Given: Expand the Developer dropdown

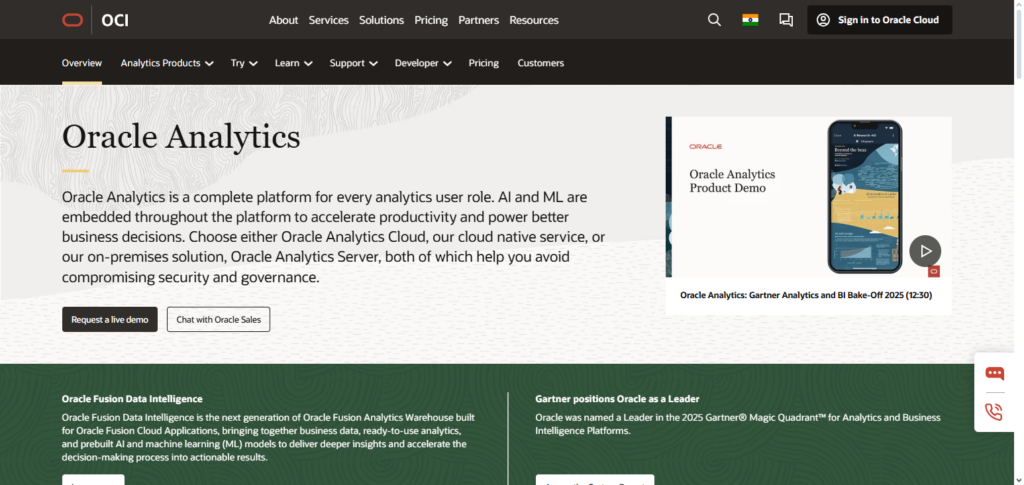Looking at the screenshot, I should click(423, 63).
